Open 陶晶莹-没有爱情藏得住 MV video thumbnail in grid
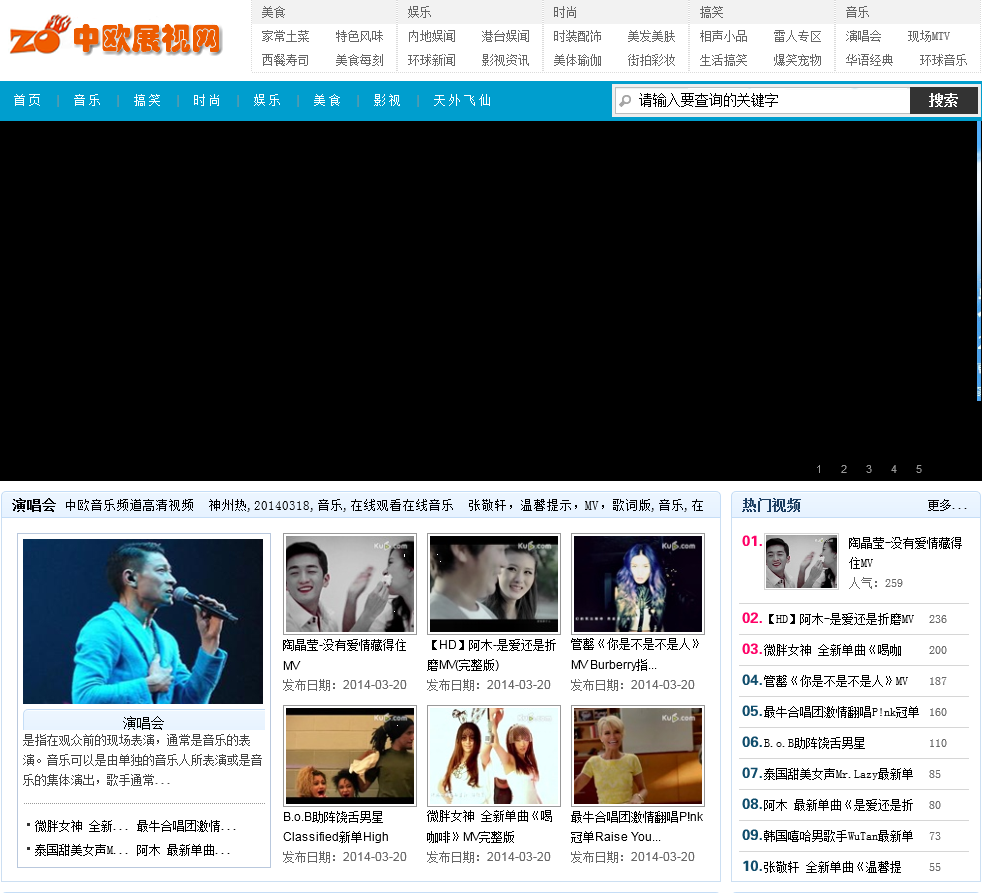The height and width of the screenshot is (893, 982). (349, 584)
